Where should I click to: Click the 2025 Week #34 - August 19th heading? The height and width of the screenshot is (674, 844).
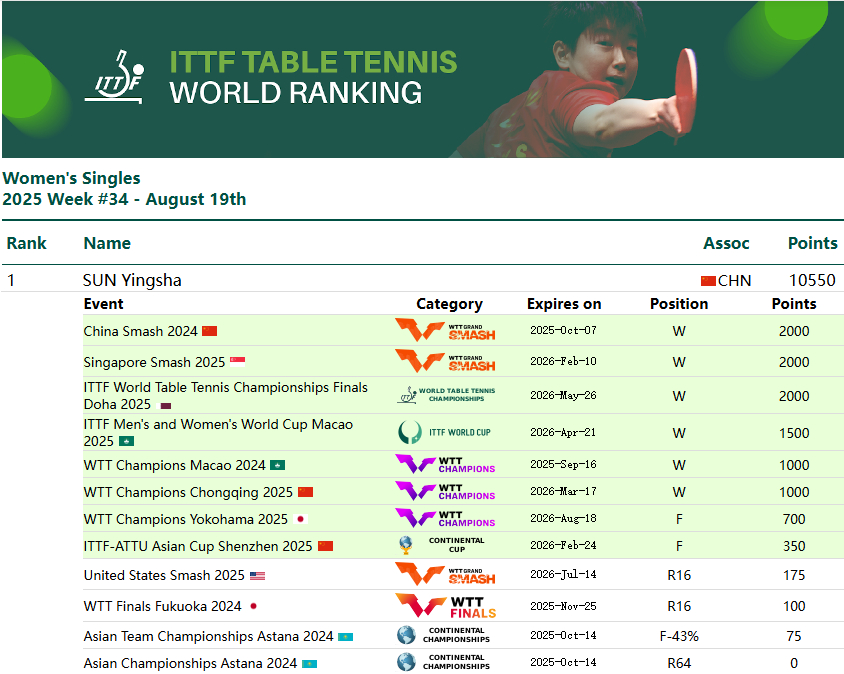[124, 199]
